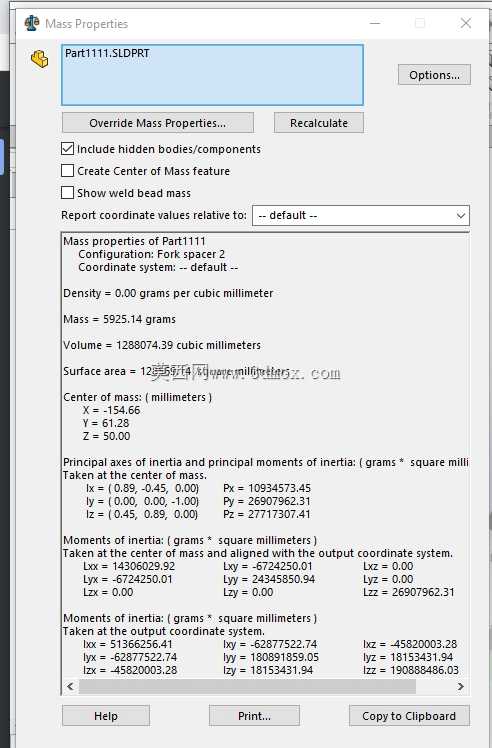The height and width of the screenshot is (748, 492).
Task: Click the 'Z = 50.00' center of mass value
Action: click(x=106, y=436)
